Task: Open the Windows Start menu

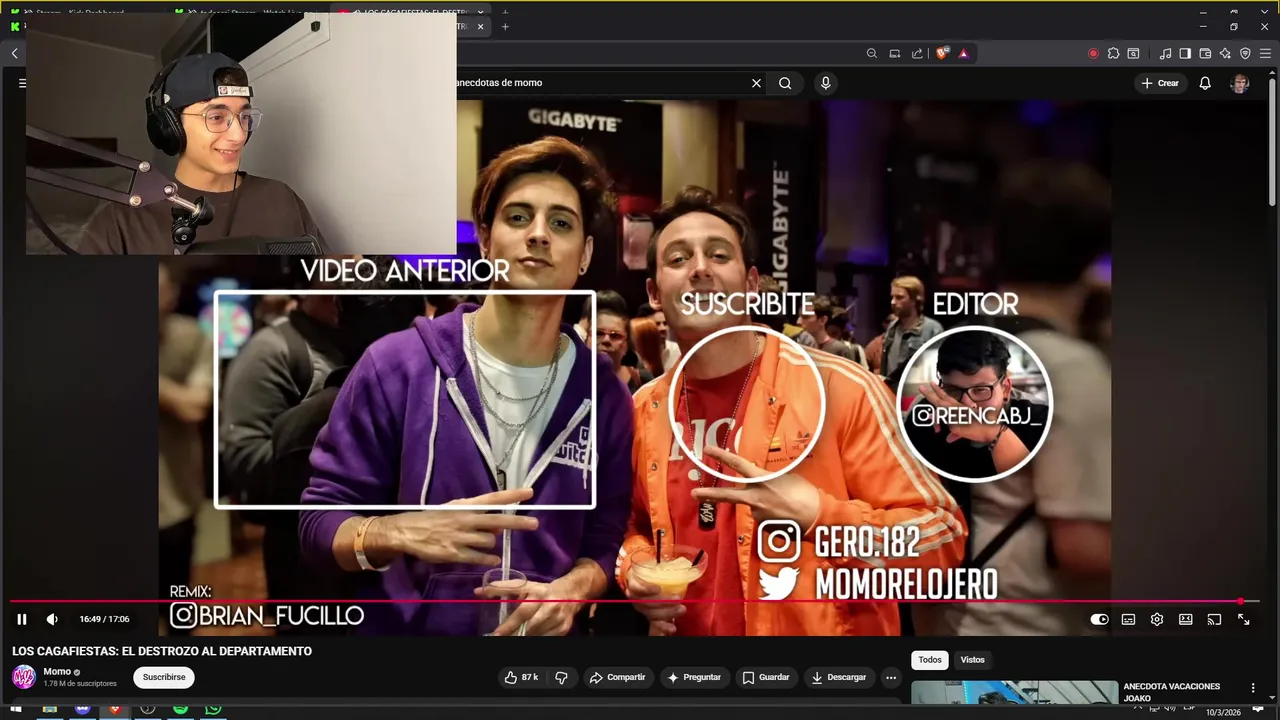Action: pyautogui.click(x=16, y=709)
